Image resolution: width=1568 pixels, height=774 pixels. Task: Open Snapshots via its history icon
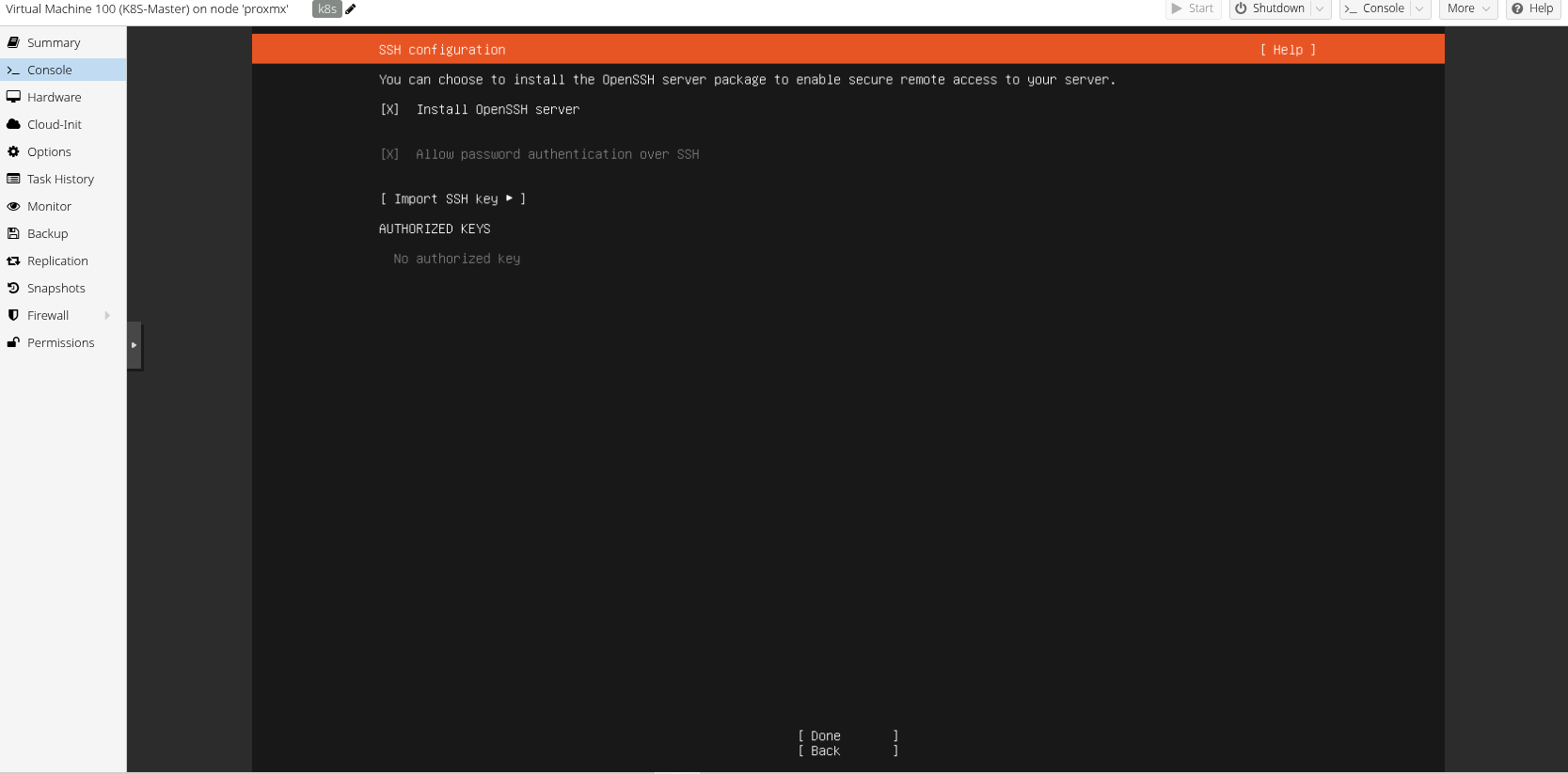coord(13,288)
